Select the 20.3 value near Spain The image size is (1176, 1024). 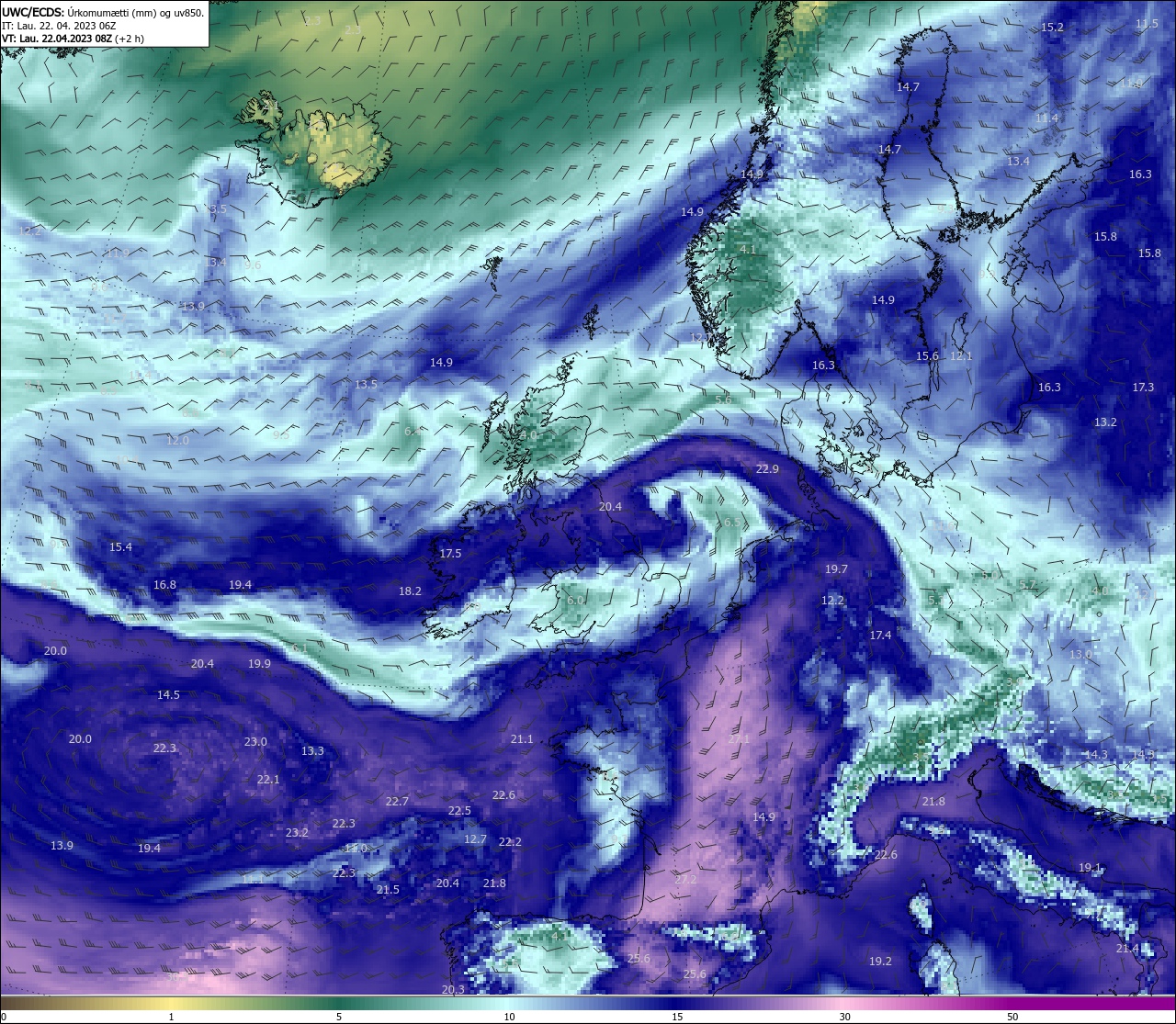pos(453,989)
